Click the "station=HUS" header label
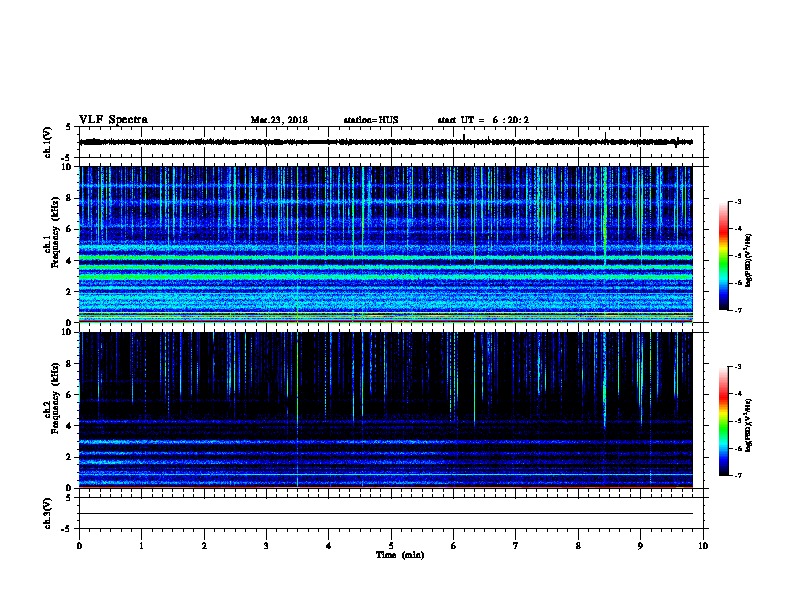The height and width of the screenshot is (612, 792). pos(371,120)
